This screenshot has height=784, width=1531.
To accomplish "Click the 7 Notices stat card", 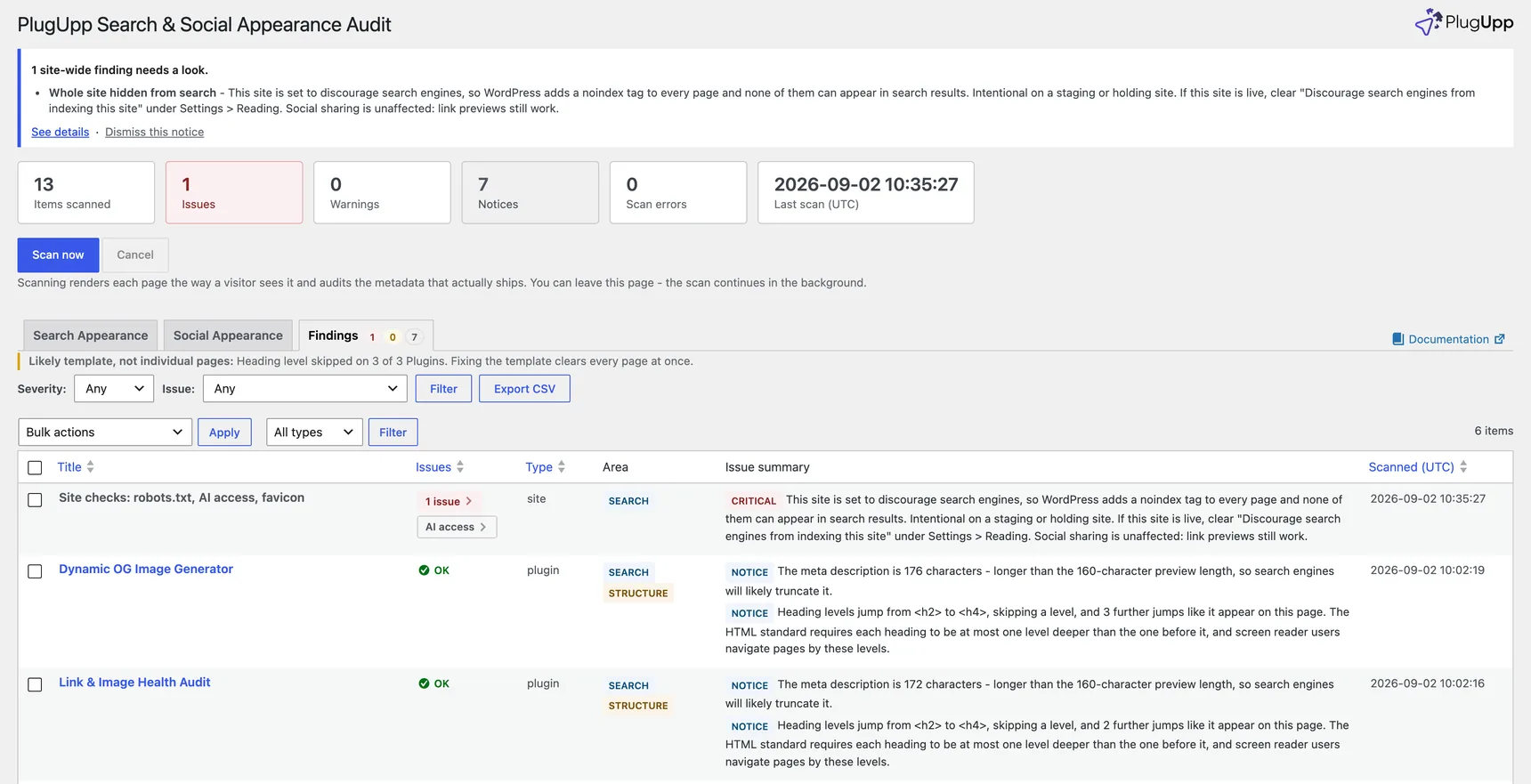I will point(531,192).
